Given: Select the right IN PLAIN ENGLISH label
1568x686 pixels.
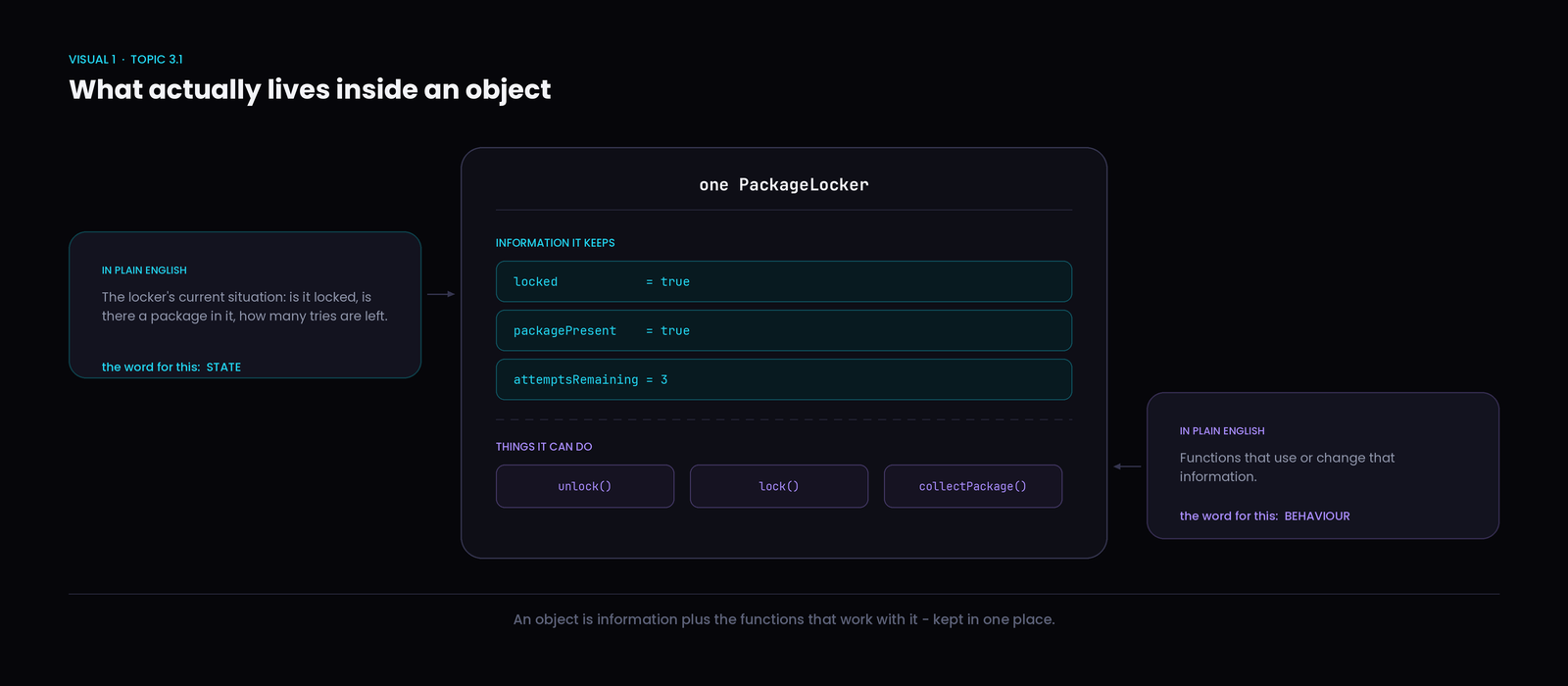Looking at the screenshot, I should pyautogui.click(x=1222, y=431).
